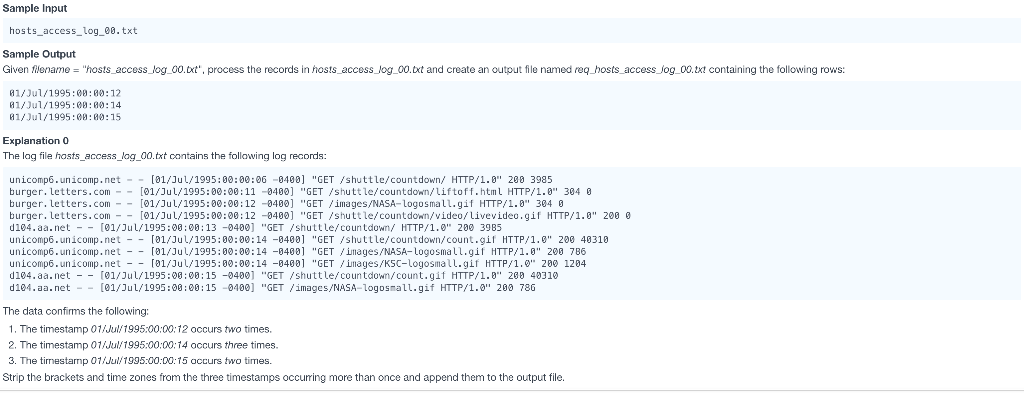Image resolution: width=1024 pixels, height=397 pixels.
Task: Click the log line ending 200 3985 from unicomp6
Action: pyautogui.click(x=282, y=180)
